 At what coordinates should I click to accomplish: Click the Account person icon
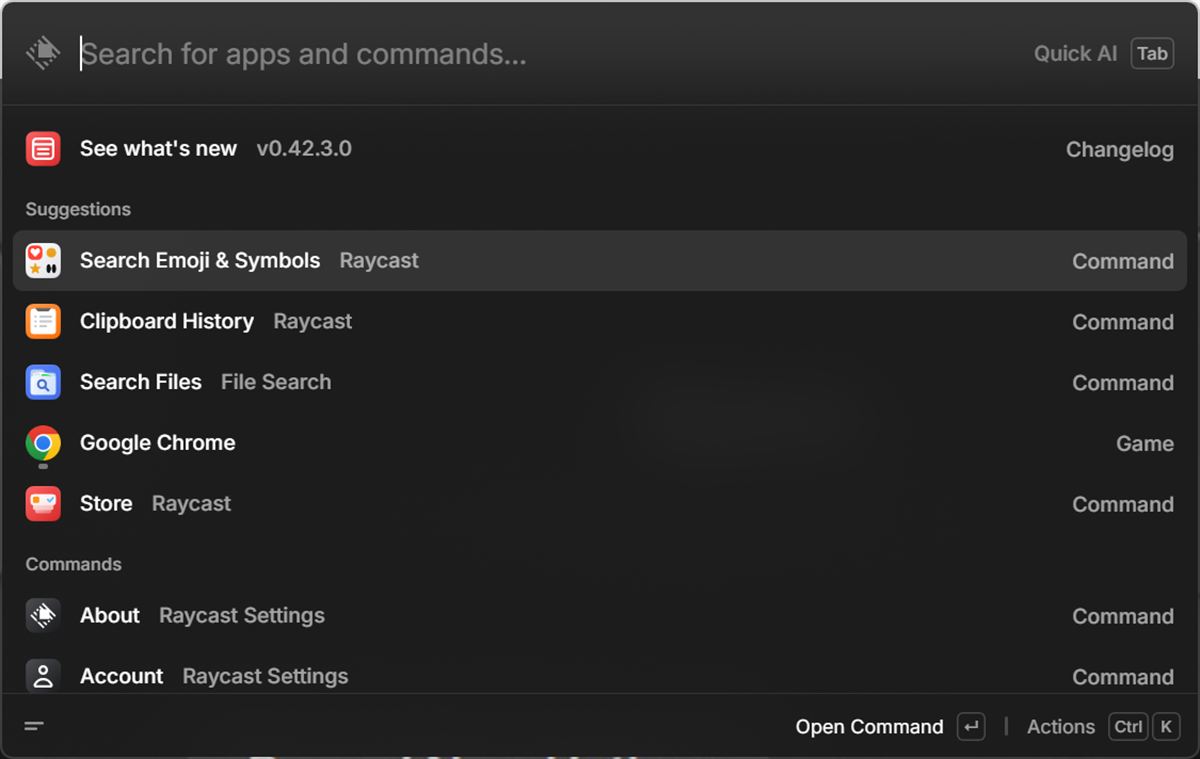[43, 676]
